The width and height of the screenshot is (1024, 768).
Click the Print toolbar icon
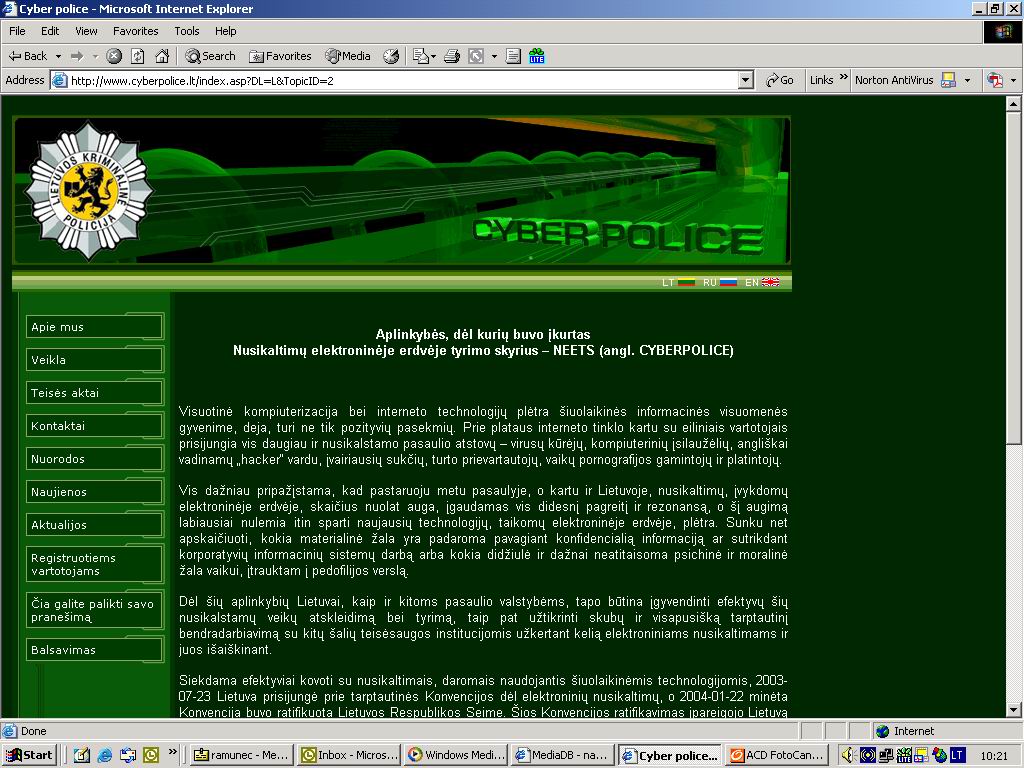tap(452, 56)
